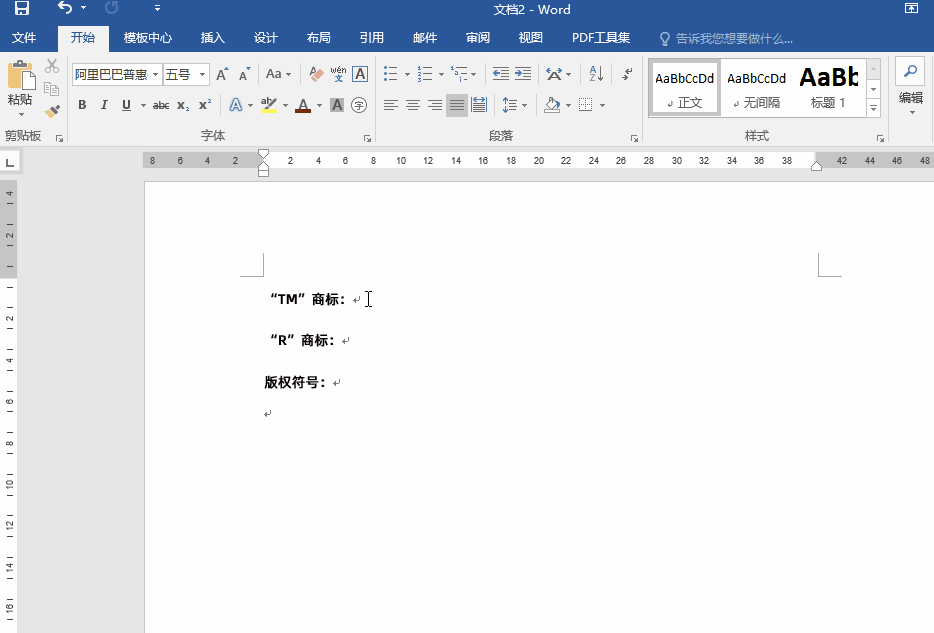The height and width of the screenshot is (633, 934).
Task: Switch to the 插入 ribbon tab
Action: coord(213,38)
